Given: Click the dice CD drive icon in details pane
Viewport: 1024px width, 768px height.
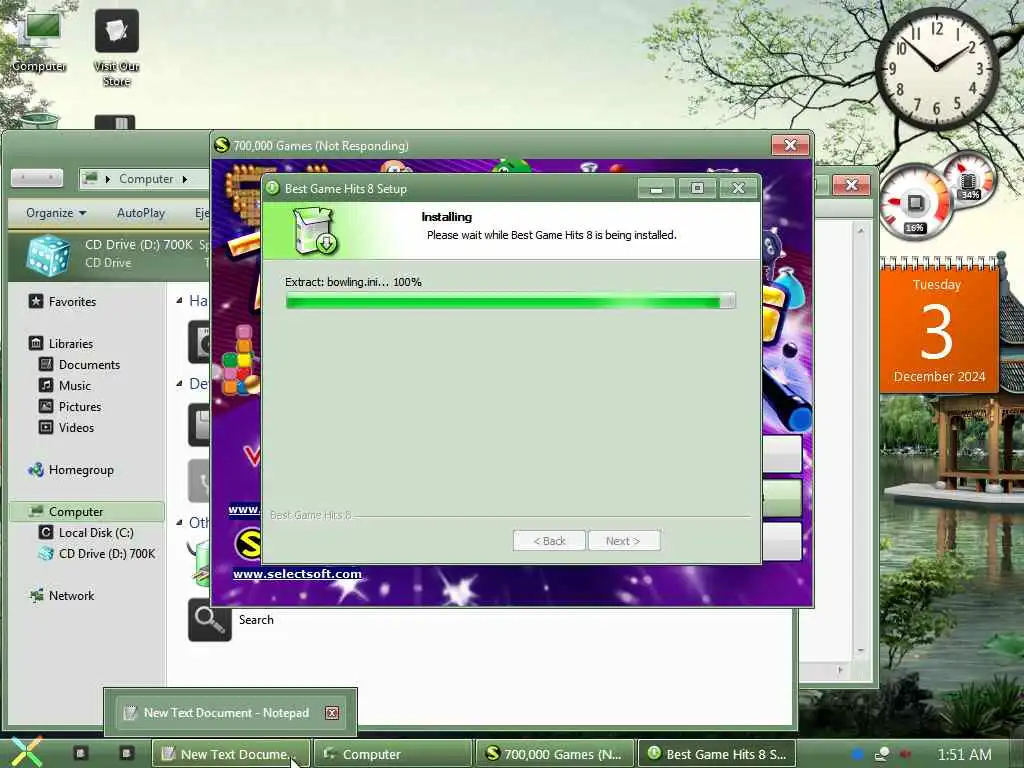Looking at the screenshot, I should (47, 255).
